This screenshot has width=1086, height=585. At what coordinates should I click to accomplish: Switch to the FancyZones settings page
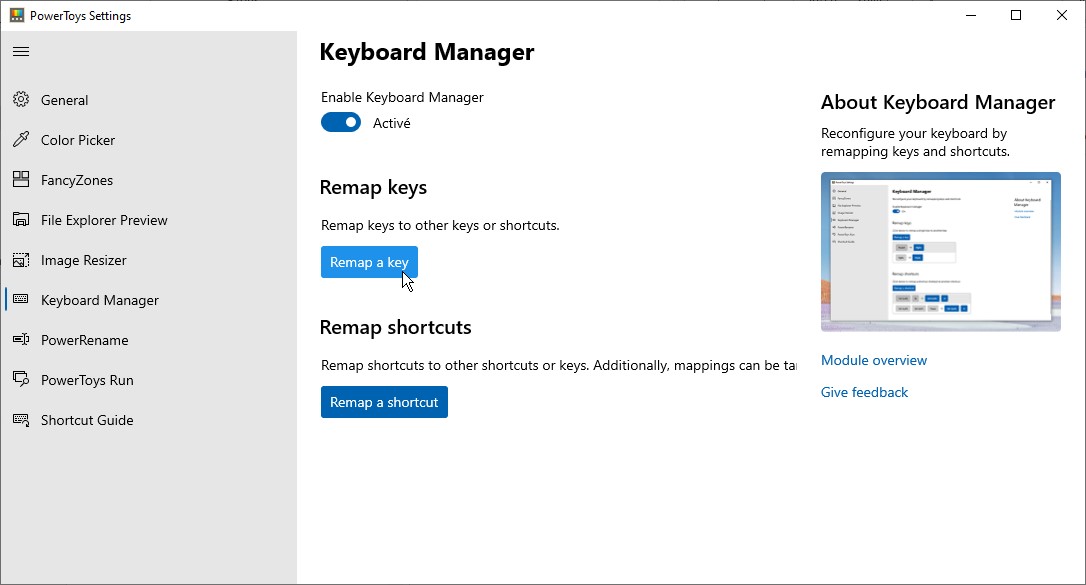(76, 180)
